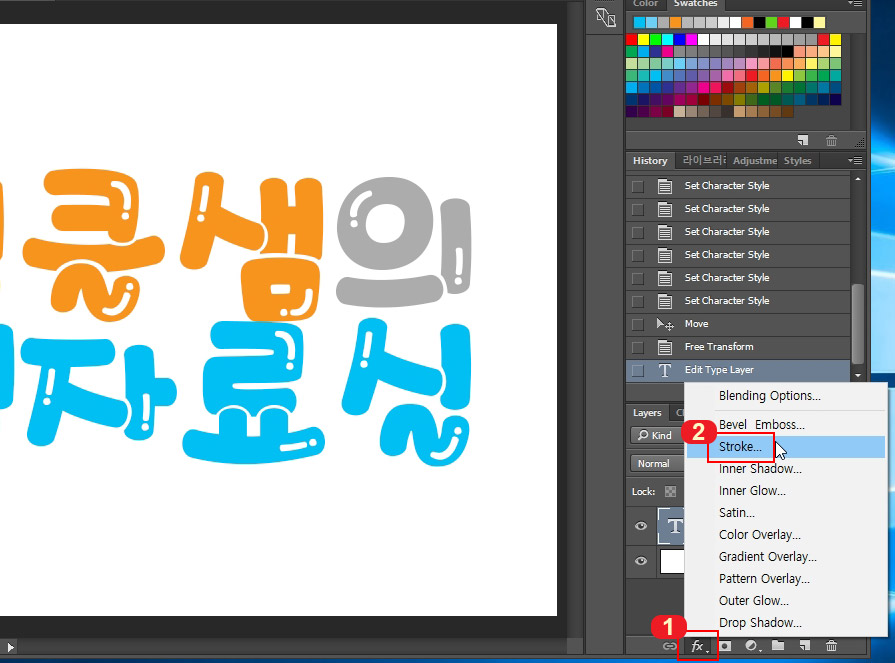Select the Free Transform history state

pos(739,347)
